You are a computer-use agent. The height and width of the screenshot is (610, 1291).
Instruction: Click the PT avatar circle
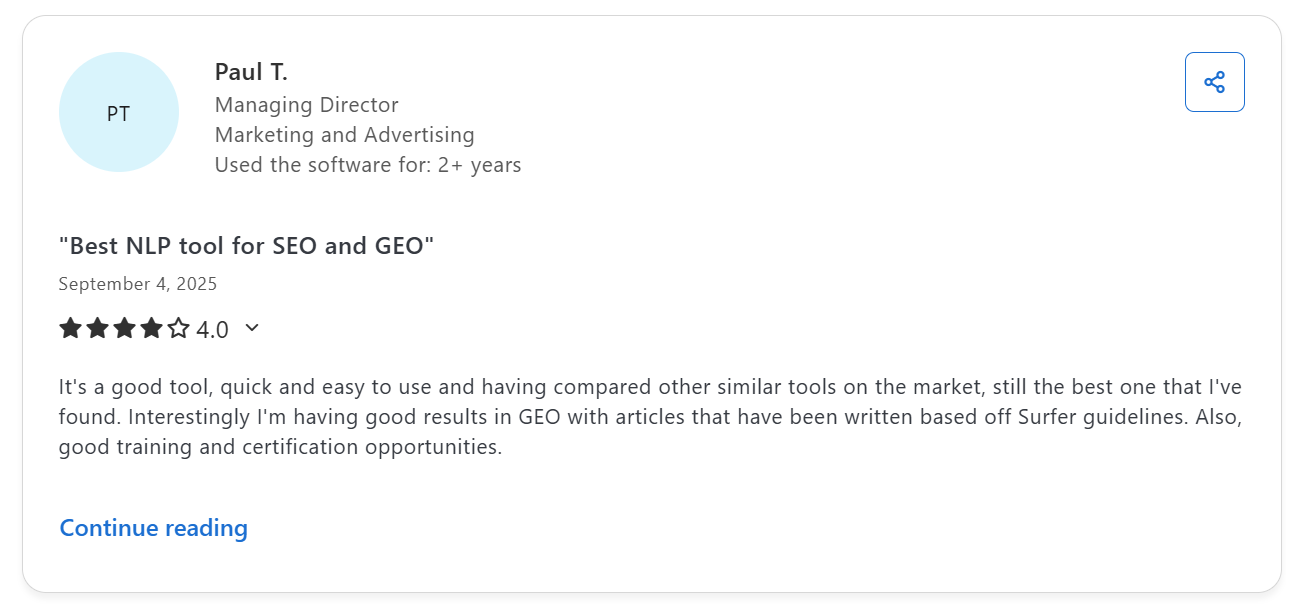(119, 112)
